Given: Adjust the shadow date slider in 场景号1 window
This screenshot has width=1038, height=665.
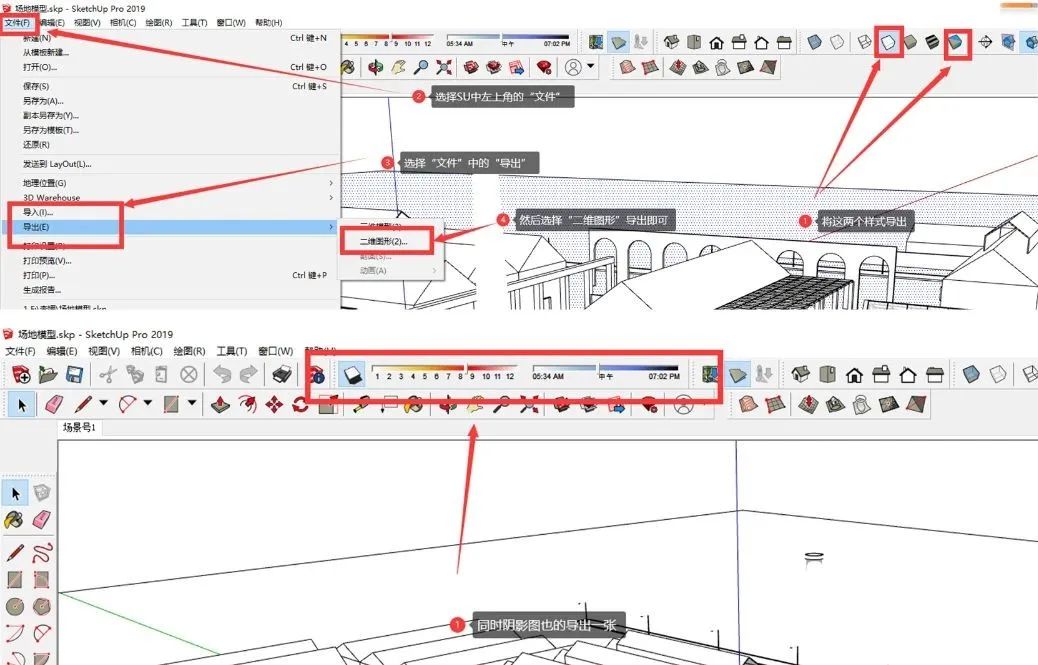Looking at the screenshot, I should tap(443, 369).
